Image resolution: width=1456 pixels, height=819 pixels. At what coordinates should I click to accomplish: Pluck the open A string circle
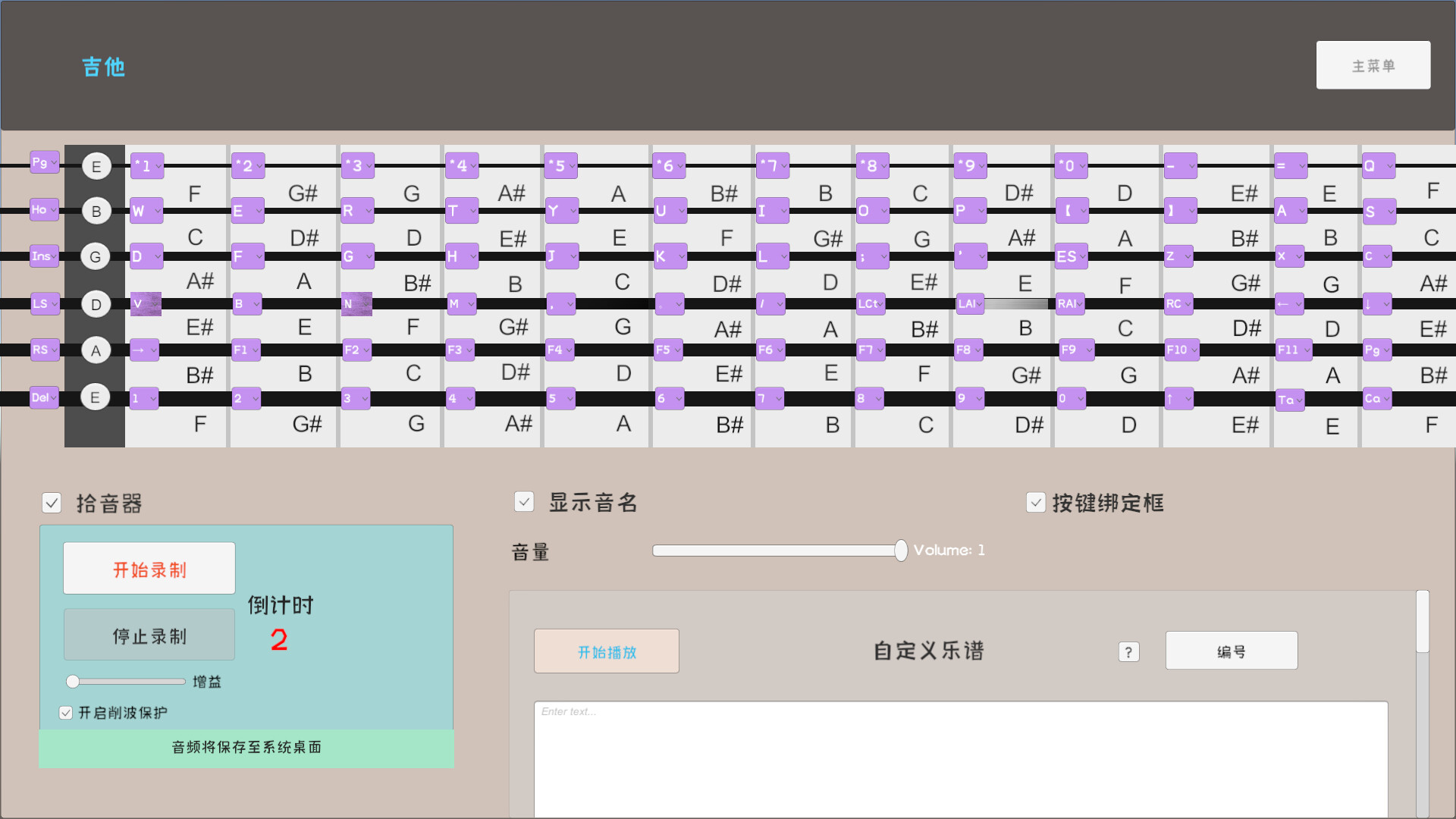click(x=96, y=350)
